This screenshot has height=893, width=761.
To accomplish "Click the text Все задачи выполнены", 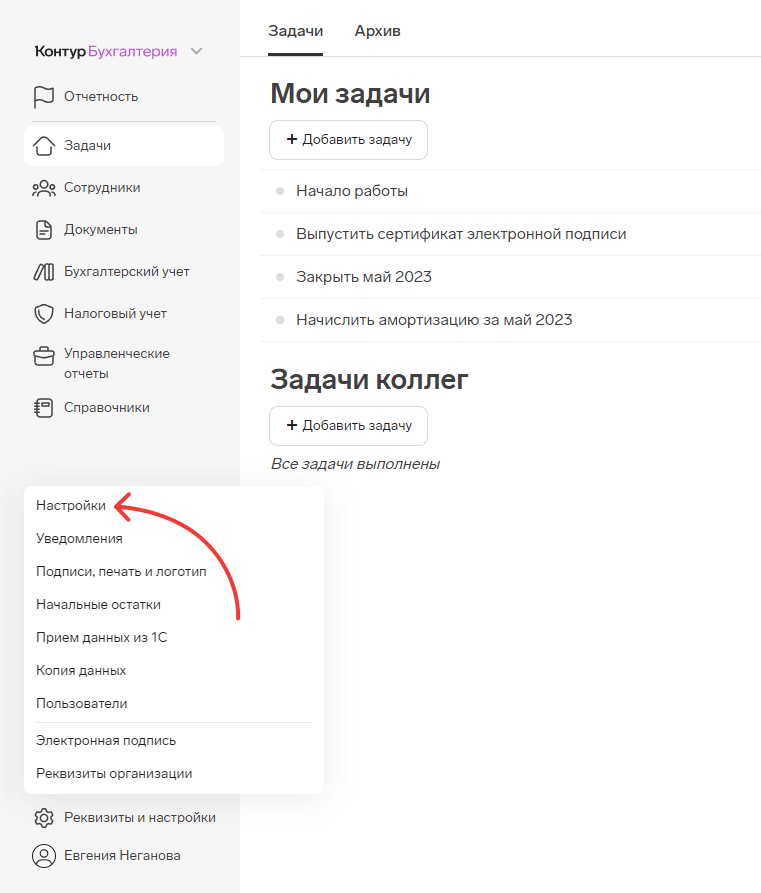I will point(355,464).
